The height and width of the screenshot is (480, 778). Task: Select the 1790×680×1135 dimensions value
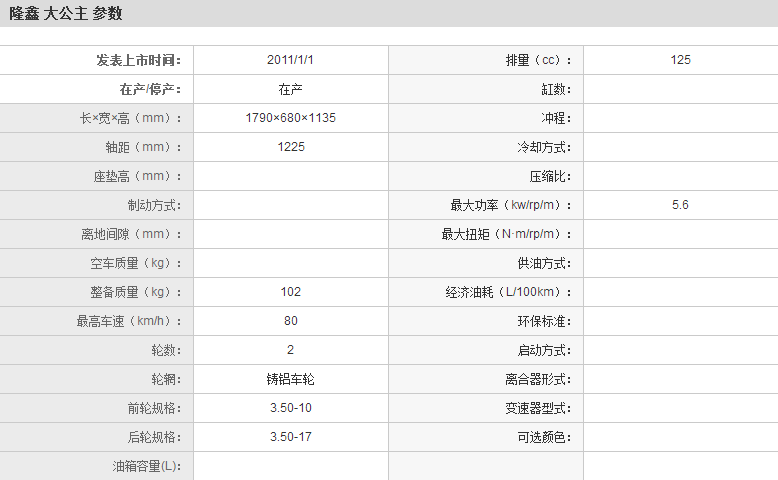coord(290,118)
